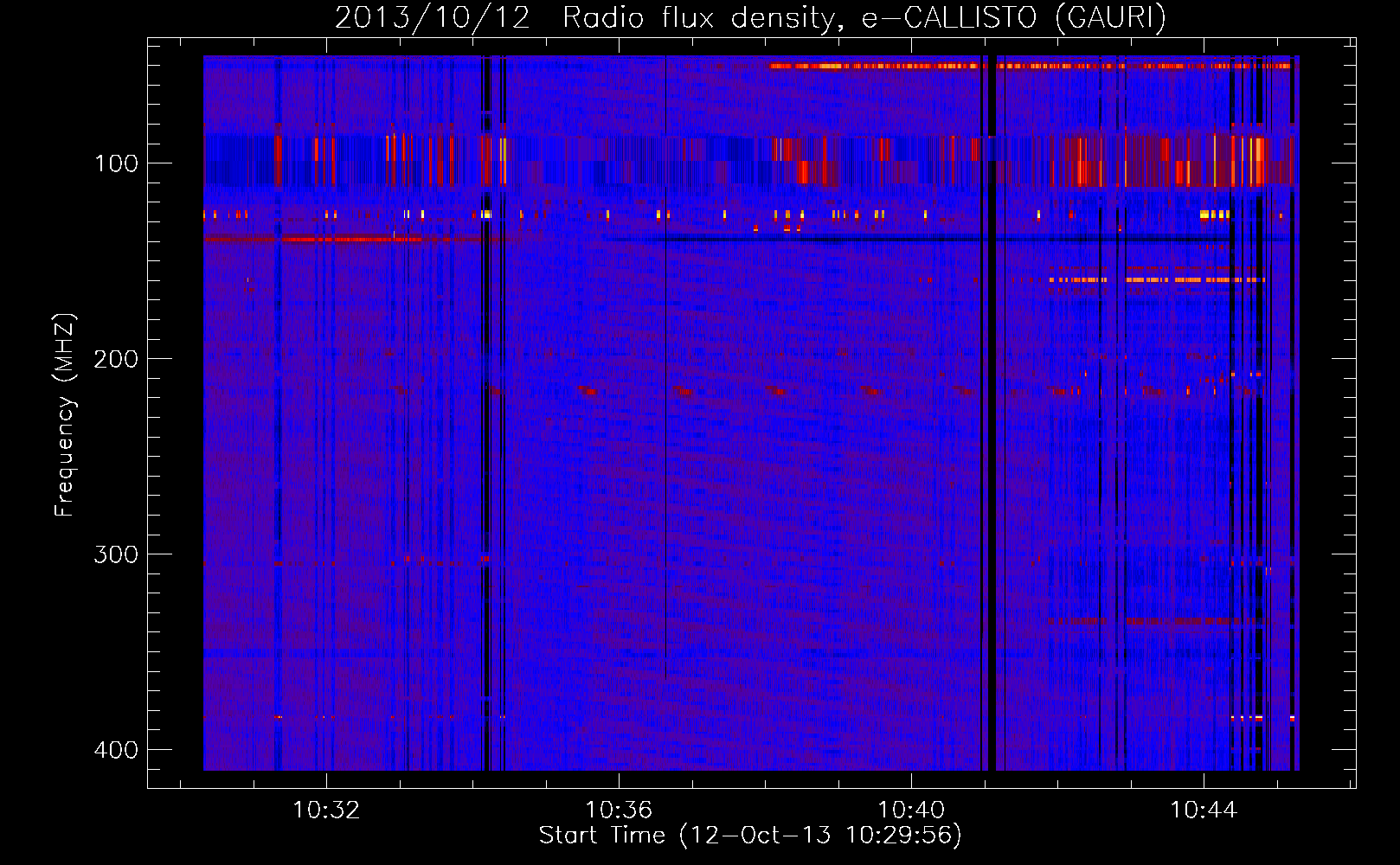The image size is (1400, 865).
Task: Select the 'e-CALLISTO (GAURI)' title text
Action: point(1014,18)
